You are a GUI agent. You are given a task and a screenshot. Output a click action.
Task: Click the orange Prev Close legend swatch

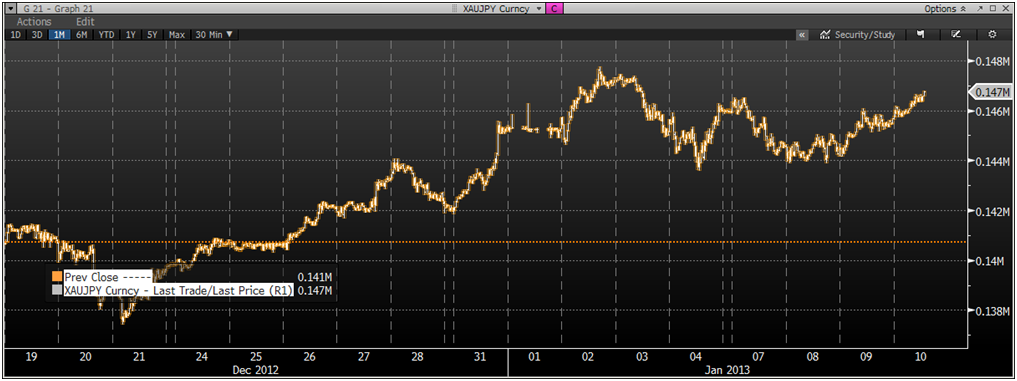57,277
